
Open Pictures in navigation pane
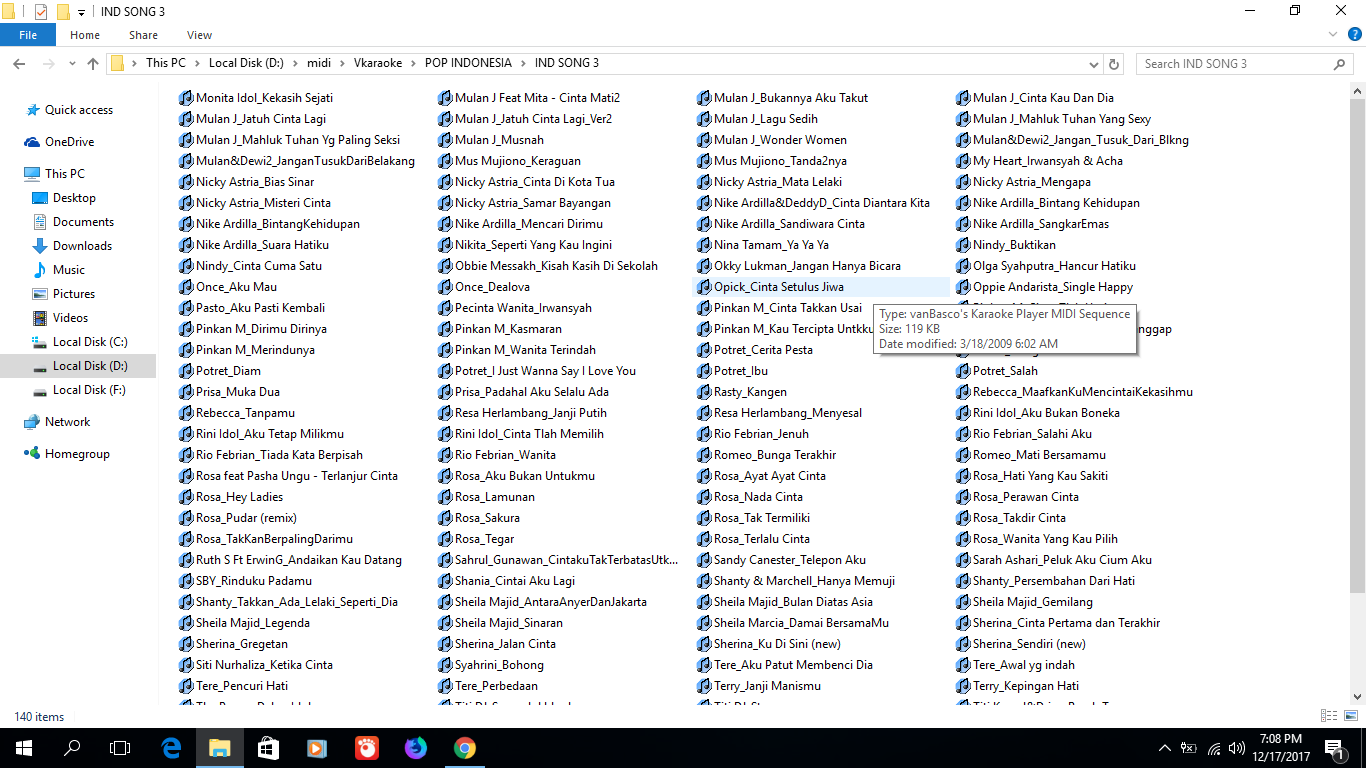tap(74, 294)
